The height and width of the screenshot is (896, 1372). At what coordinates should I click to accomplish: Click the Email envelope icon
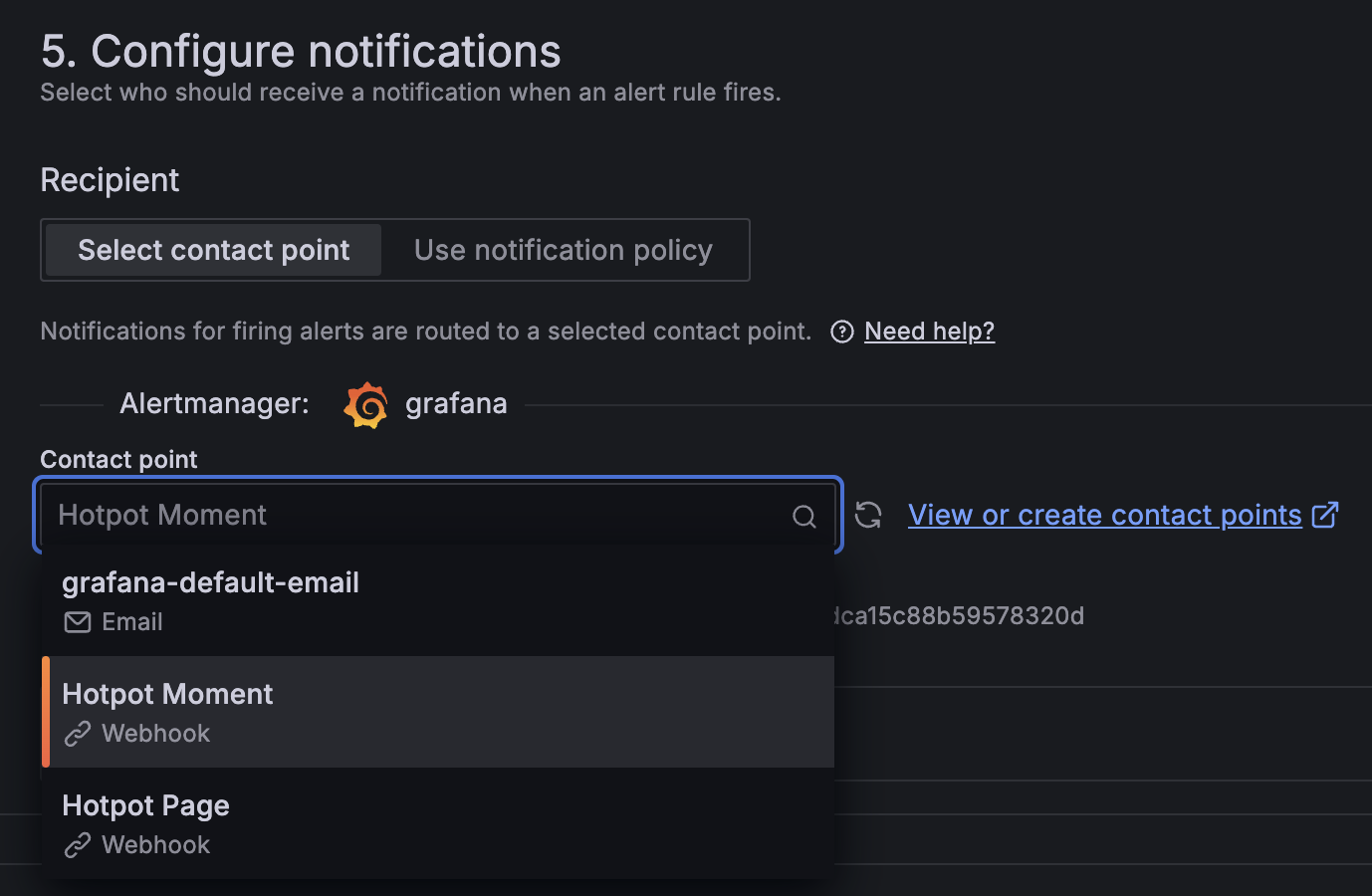coord(78,622)
